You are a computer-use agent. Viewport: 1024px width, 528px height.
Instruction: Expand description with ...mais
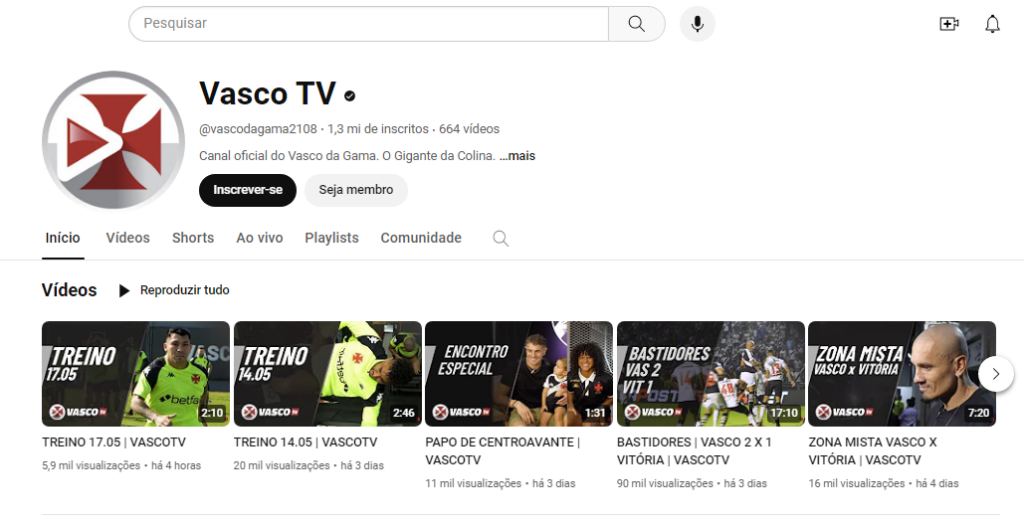pos(517,156)
